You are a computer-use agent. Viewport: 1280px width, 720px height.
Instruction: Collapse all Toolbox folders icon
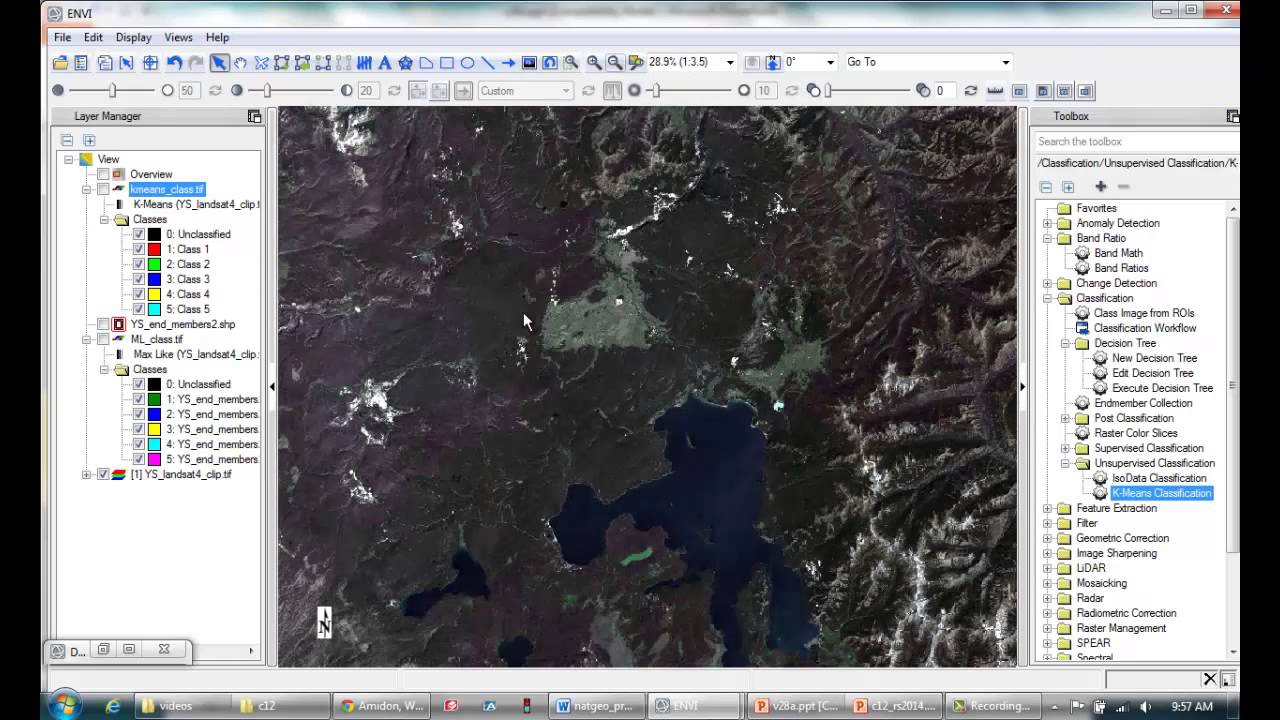pos(1046,187)
